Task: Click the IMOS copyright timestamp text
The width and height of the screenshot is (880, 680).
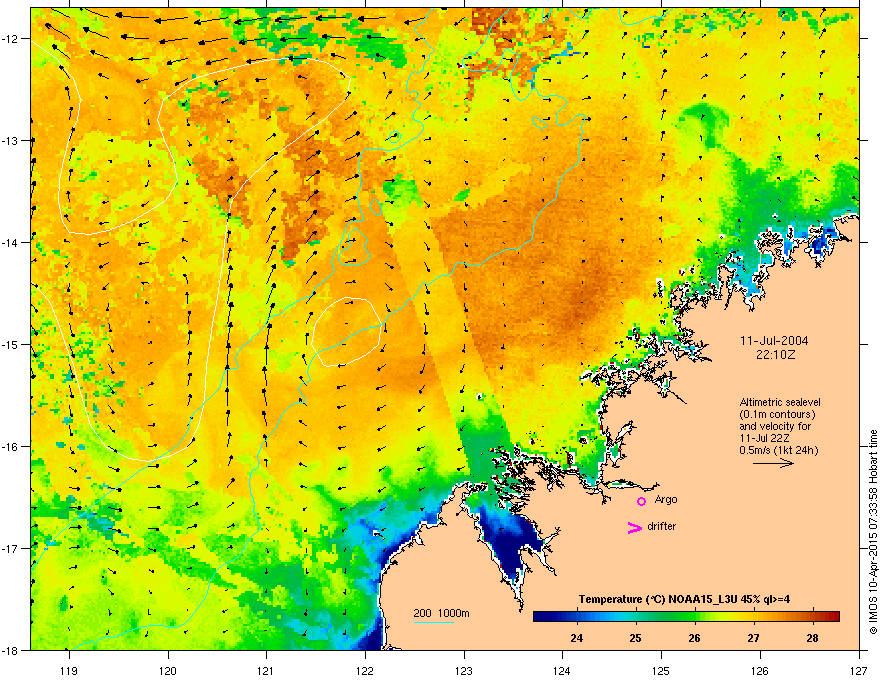Action: 873,532
